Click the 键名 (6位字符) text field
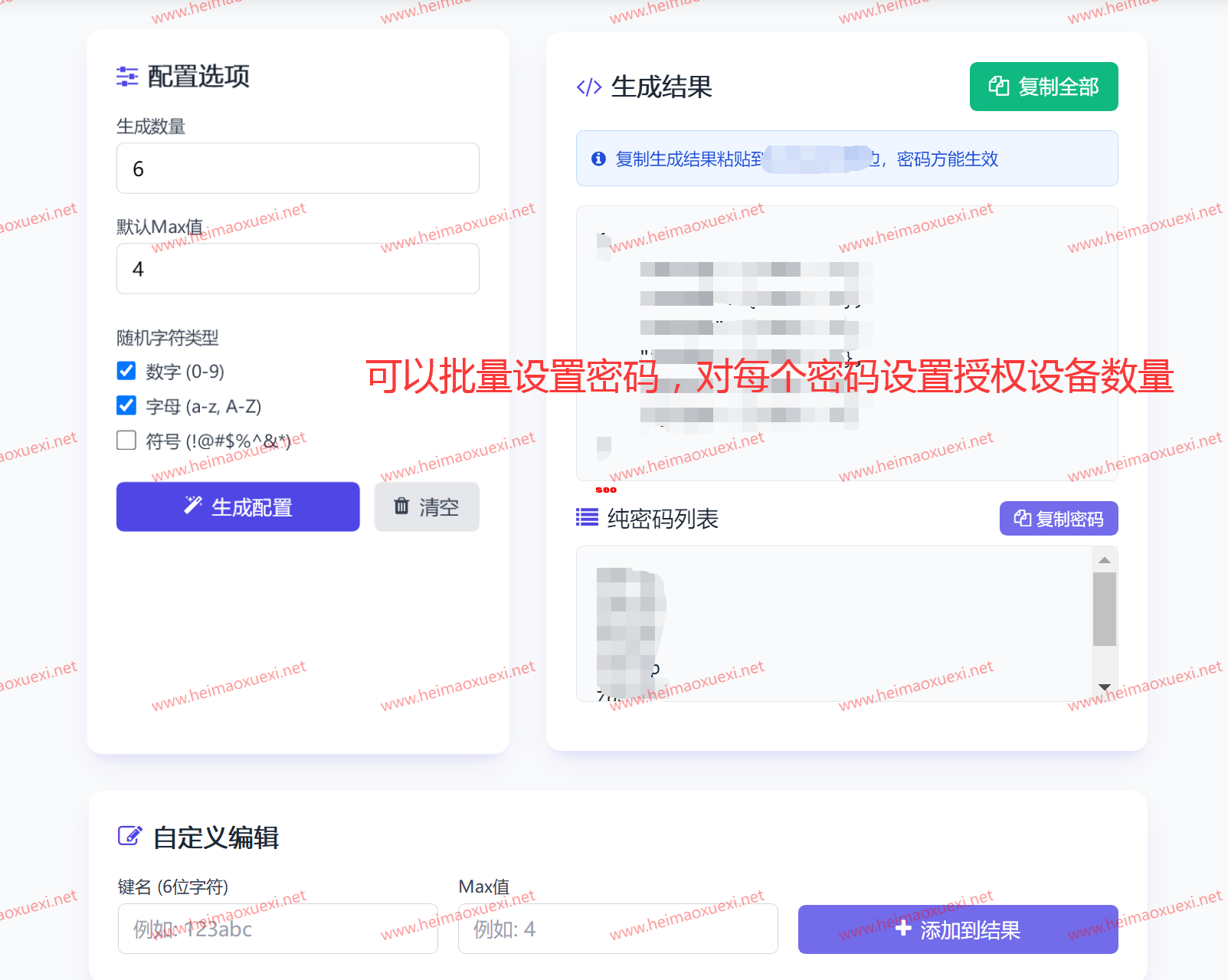The height and width of the screenshot is (980, 1228). click(277, 929)
